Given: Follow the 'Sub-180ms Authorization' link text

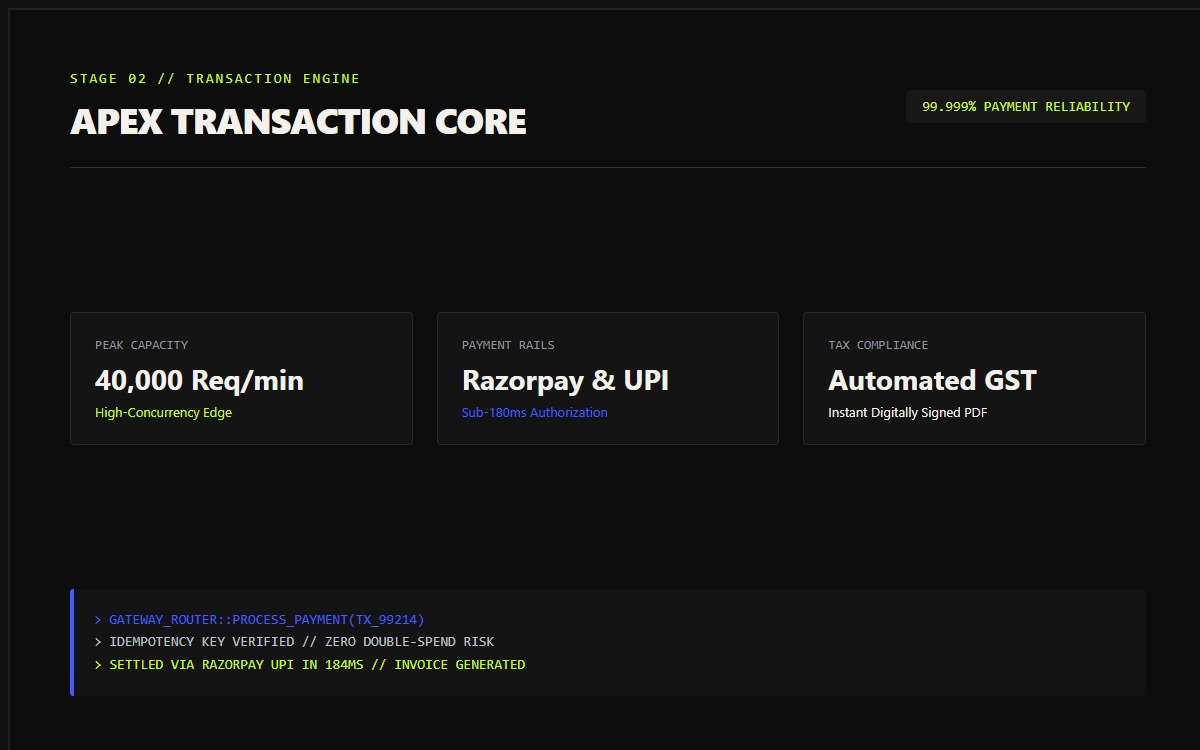Looking at the screenshot, I should point(534,413).
